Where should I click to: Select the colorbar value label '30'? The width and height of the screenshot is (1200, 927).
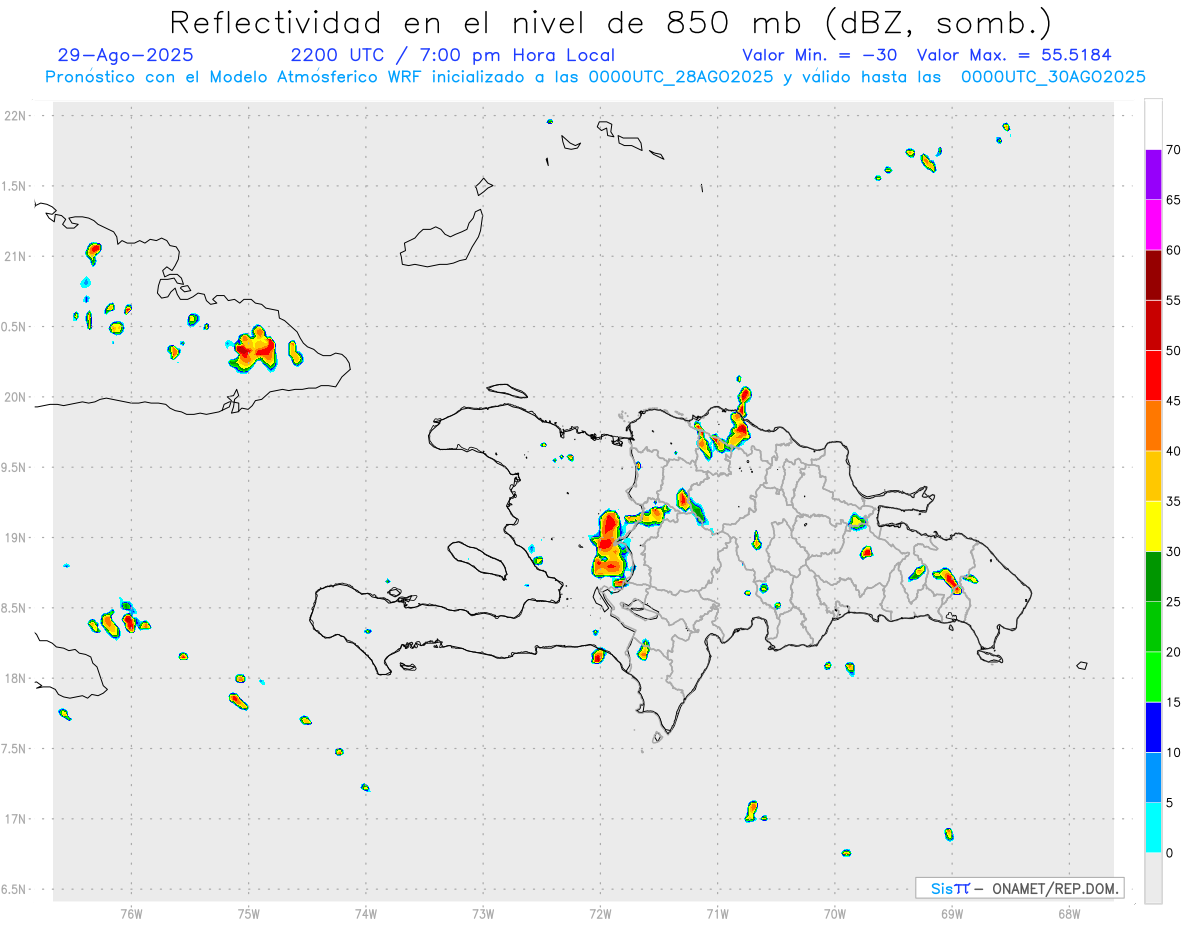point(1173,552)
